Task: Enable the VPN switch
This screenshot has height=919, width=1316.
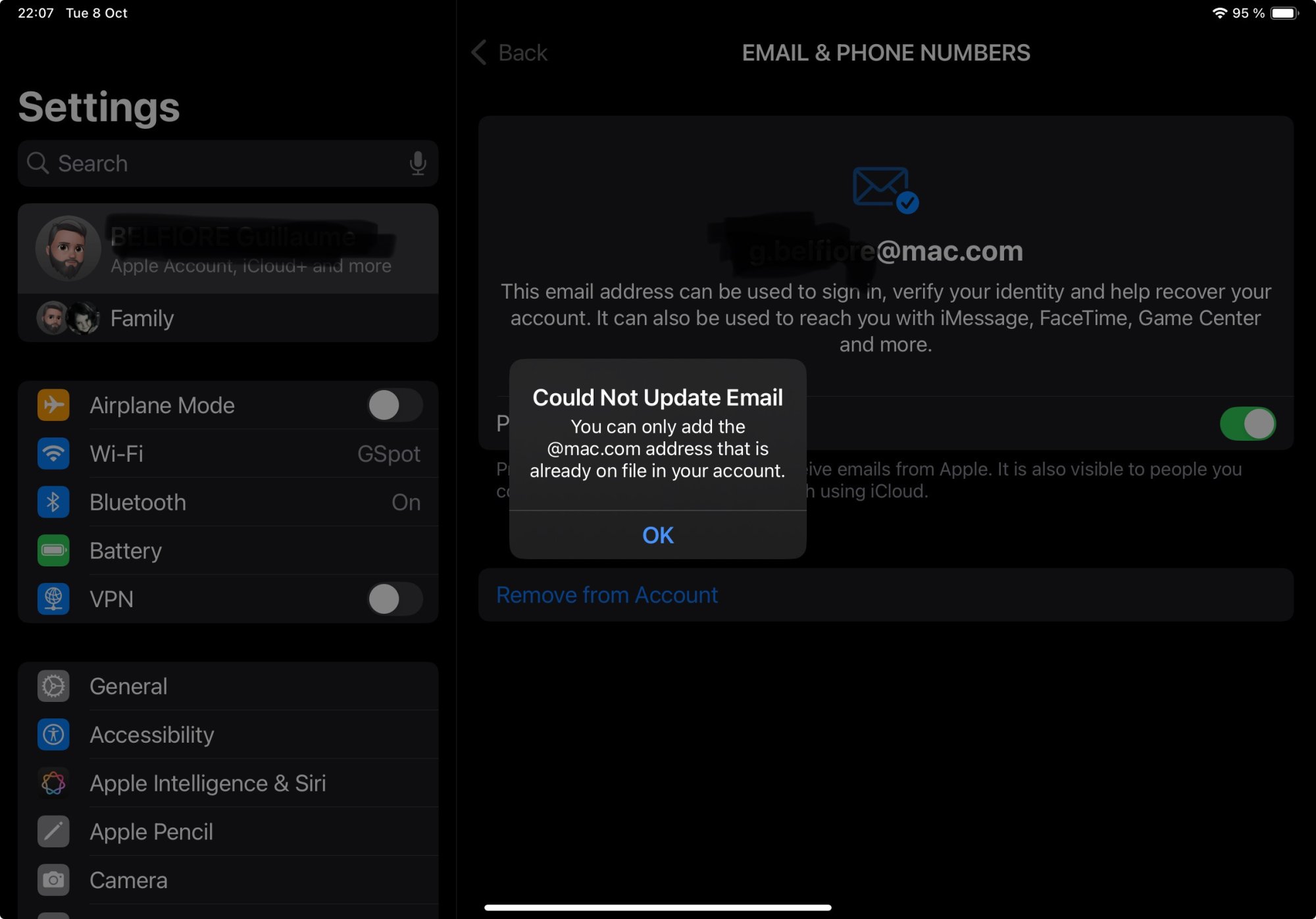Action: [x=395, y=599]
